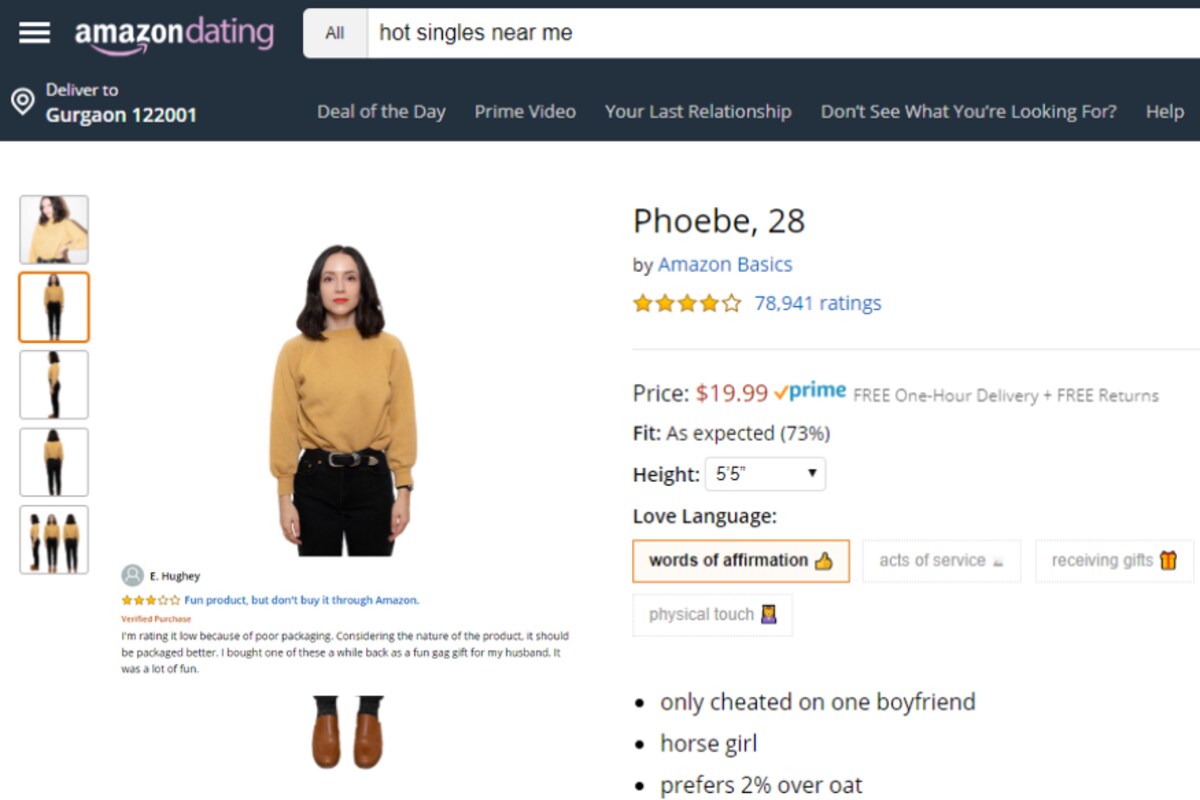Open the 78,941 ratings link

click(818, 303)
